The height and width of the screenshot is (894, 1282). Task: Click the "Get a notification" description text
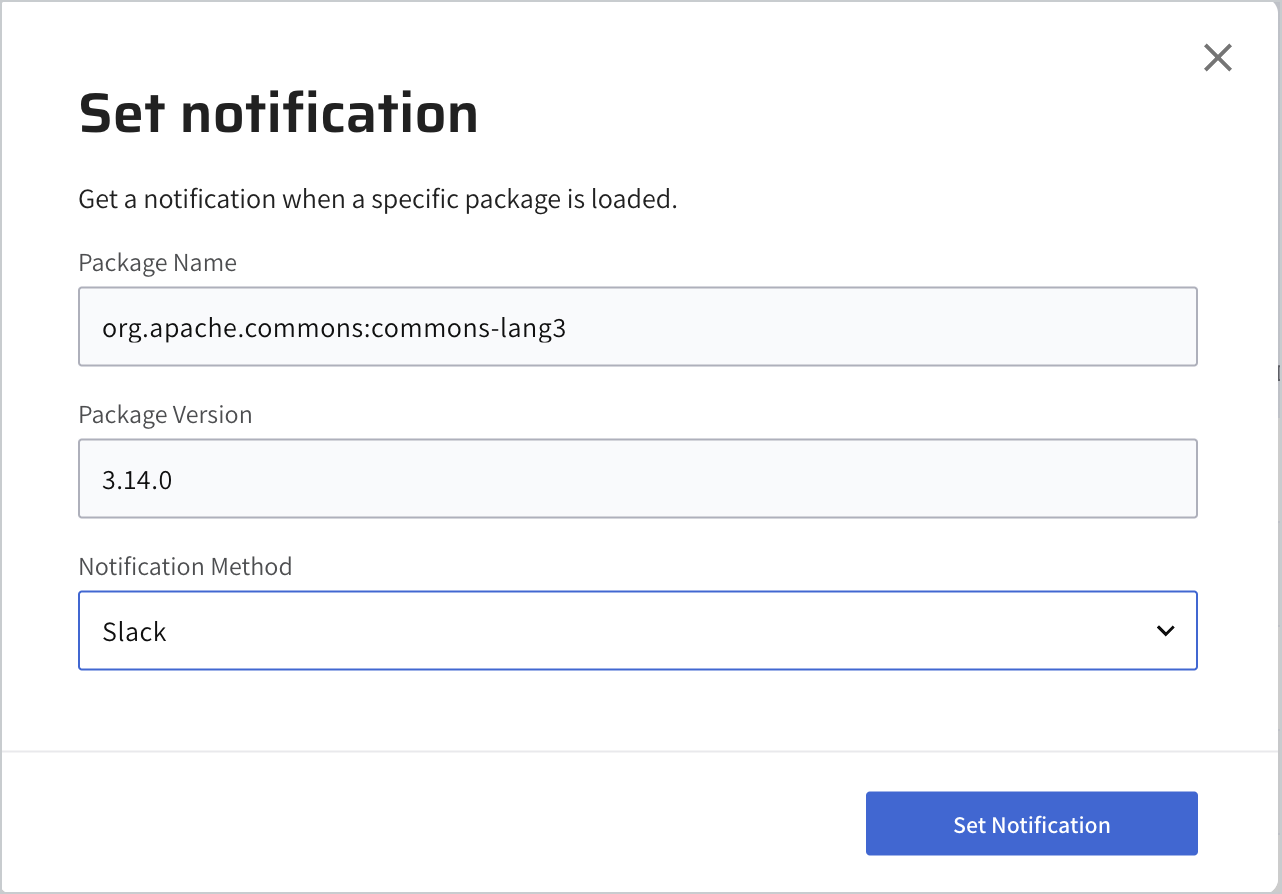pyautogui.click(x=377, y=199)
